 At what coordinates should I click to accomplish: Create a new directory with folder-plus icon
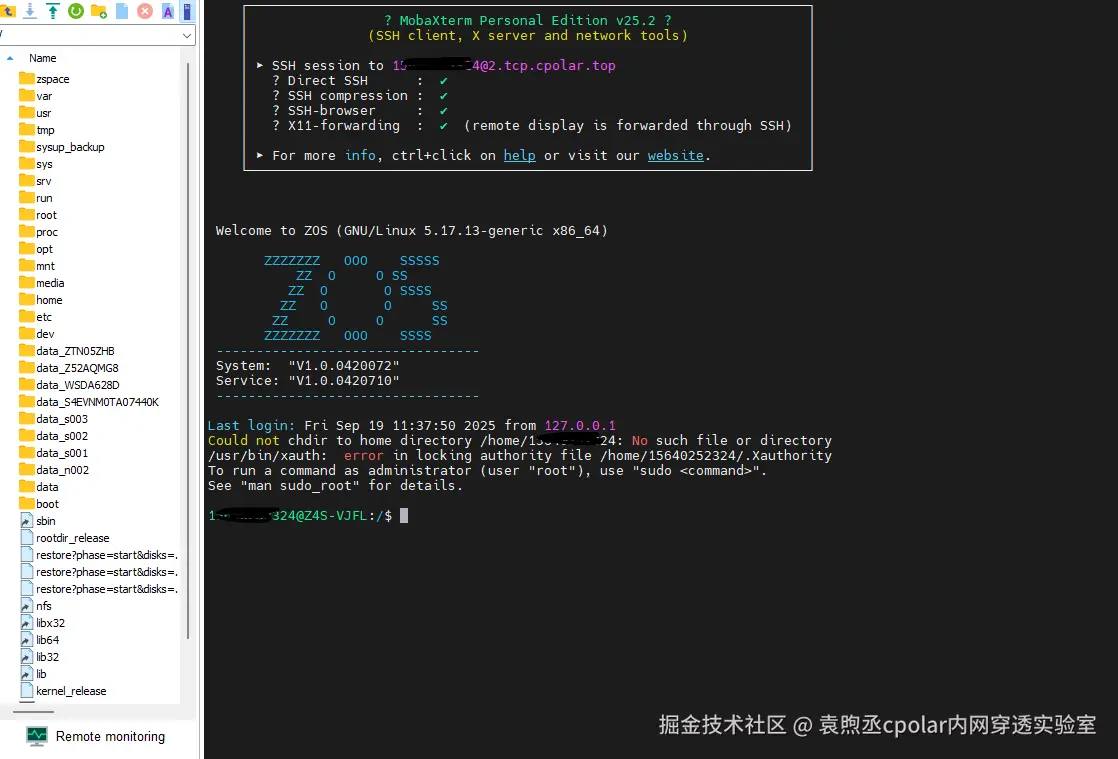click(x=99, y=11)
